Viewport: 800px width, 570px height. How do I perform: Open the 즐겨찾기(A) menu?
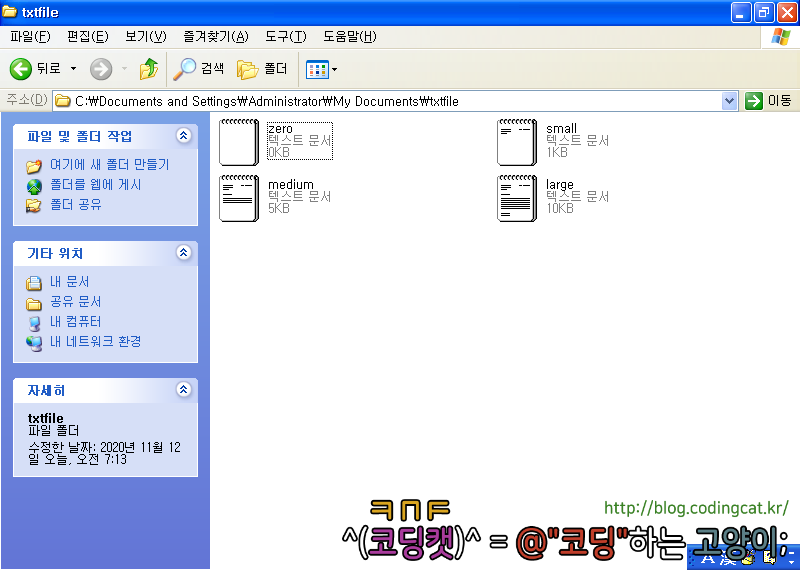(216, 37)
